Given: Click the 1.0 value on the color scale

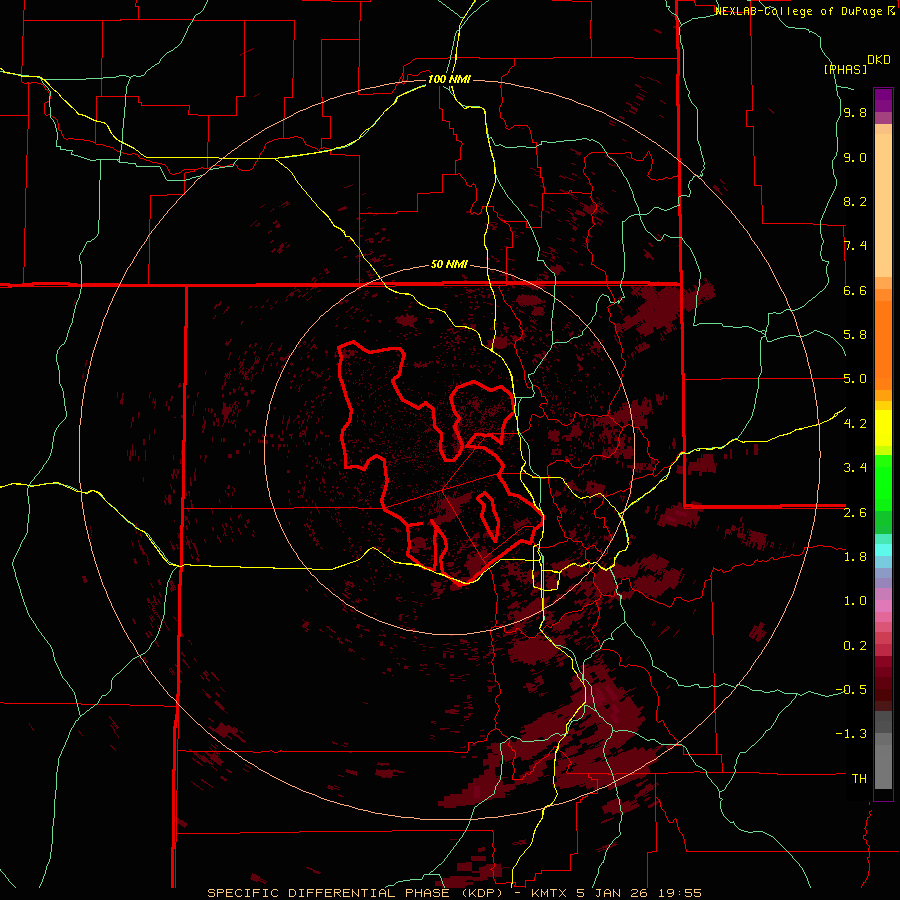Looking at the screenshot, I should (855, 601).
